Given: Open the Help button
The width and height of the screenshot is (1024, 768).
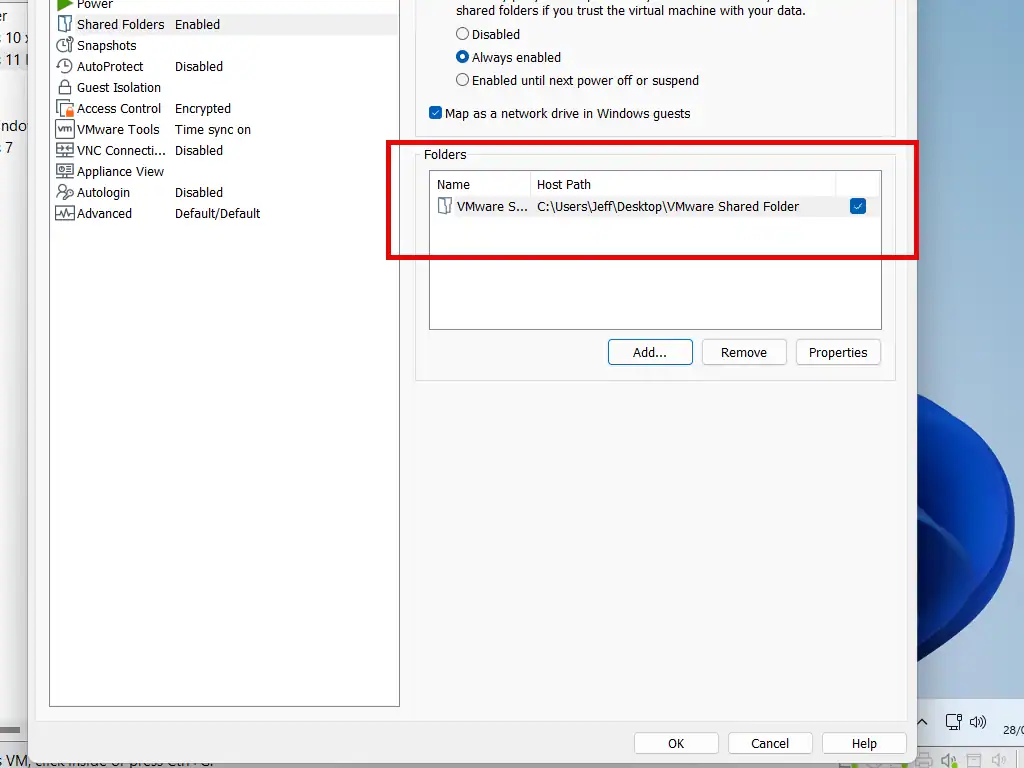Looking at the screenshot, I should (x=864, y=743).
